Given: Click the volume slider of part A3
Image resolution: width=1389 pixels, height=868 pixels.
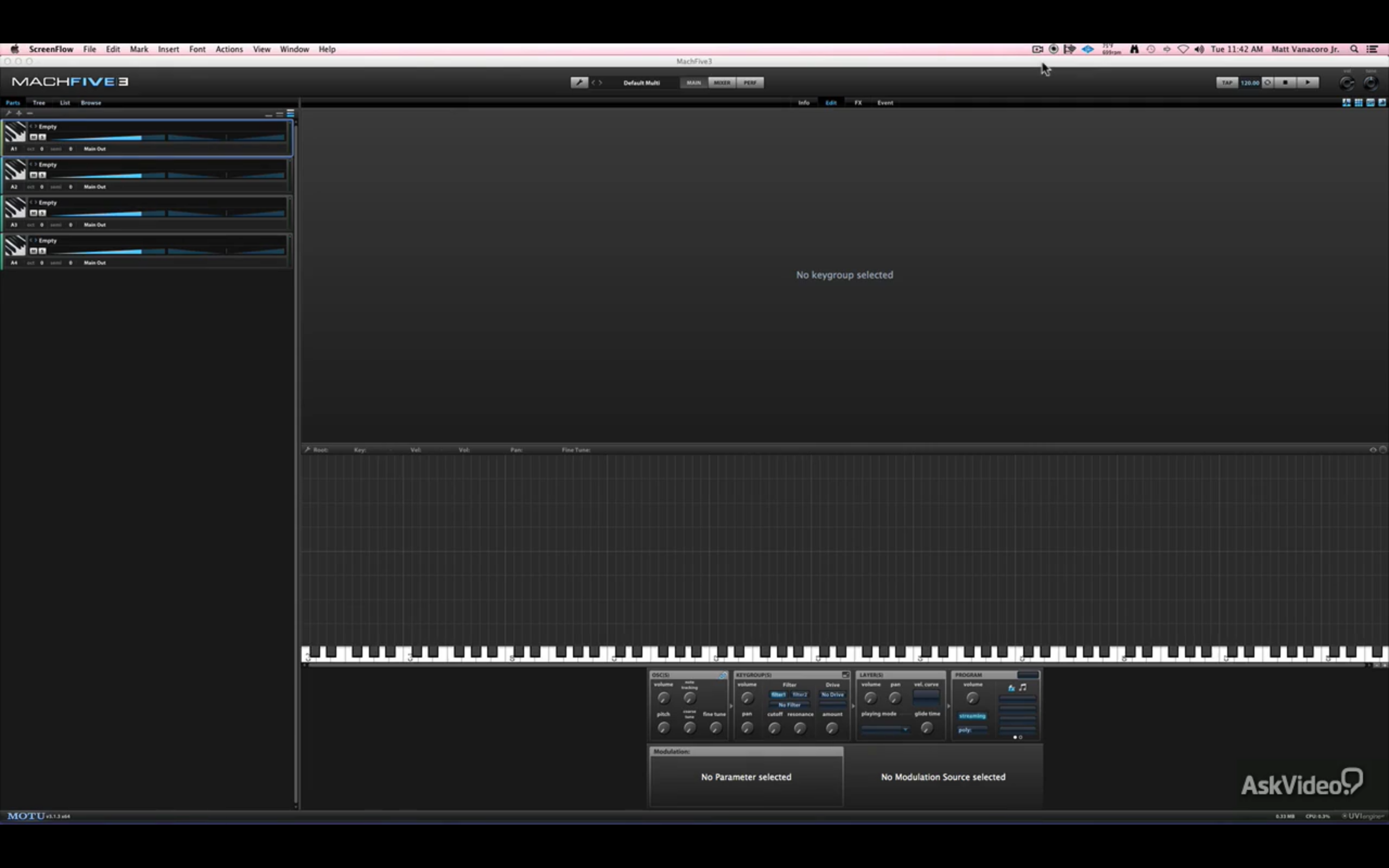Looking at the screenshot, I should pyautogui.click(x=109, y=214).
